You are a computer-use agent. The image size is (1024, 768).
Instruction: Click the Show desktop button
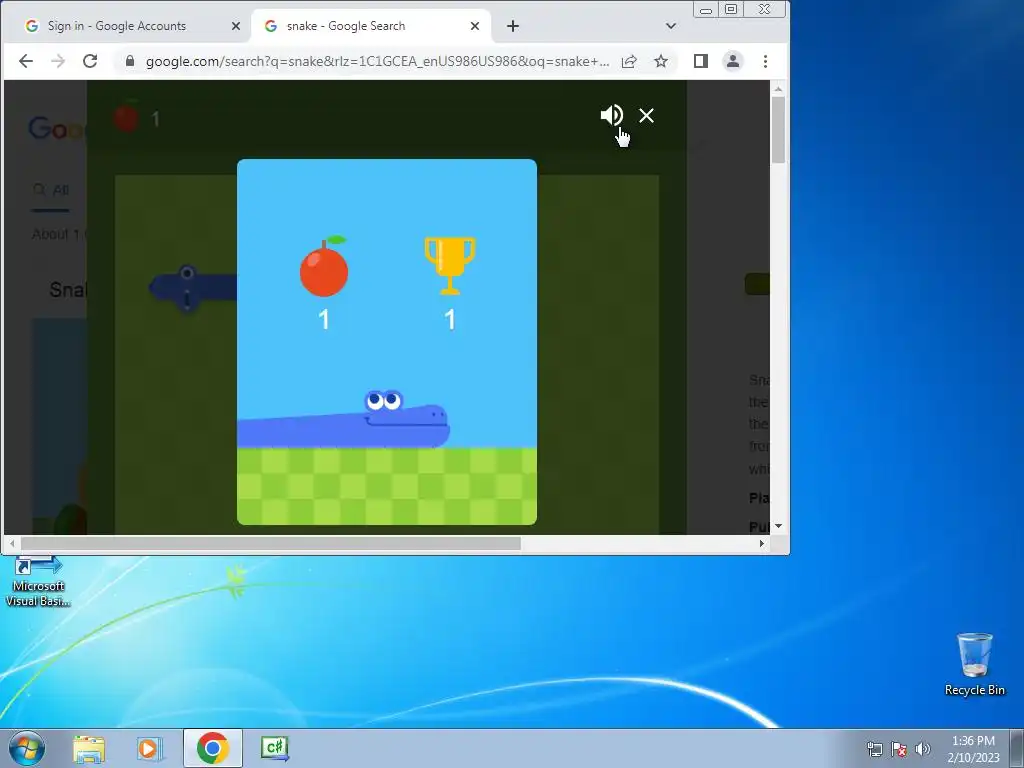click(1017, 748)
